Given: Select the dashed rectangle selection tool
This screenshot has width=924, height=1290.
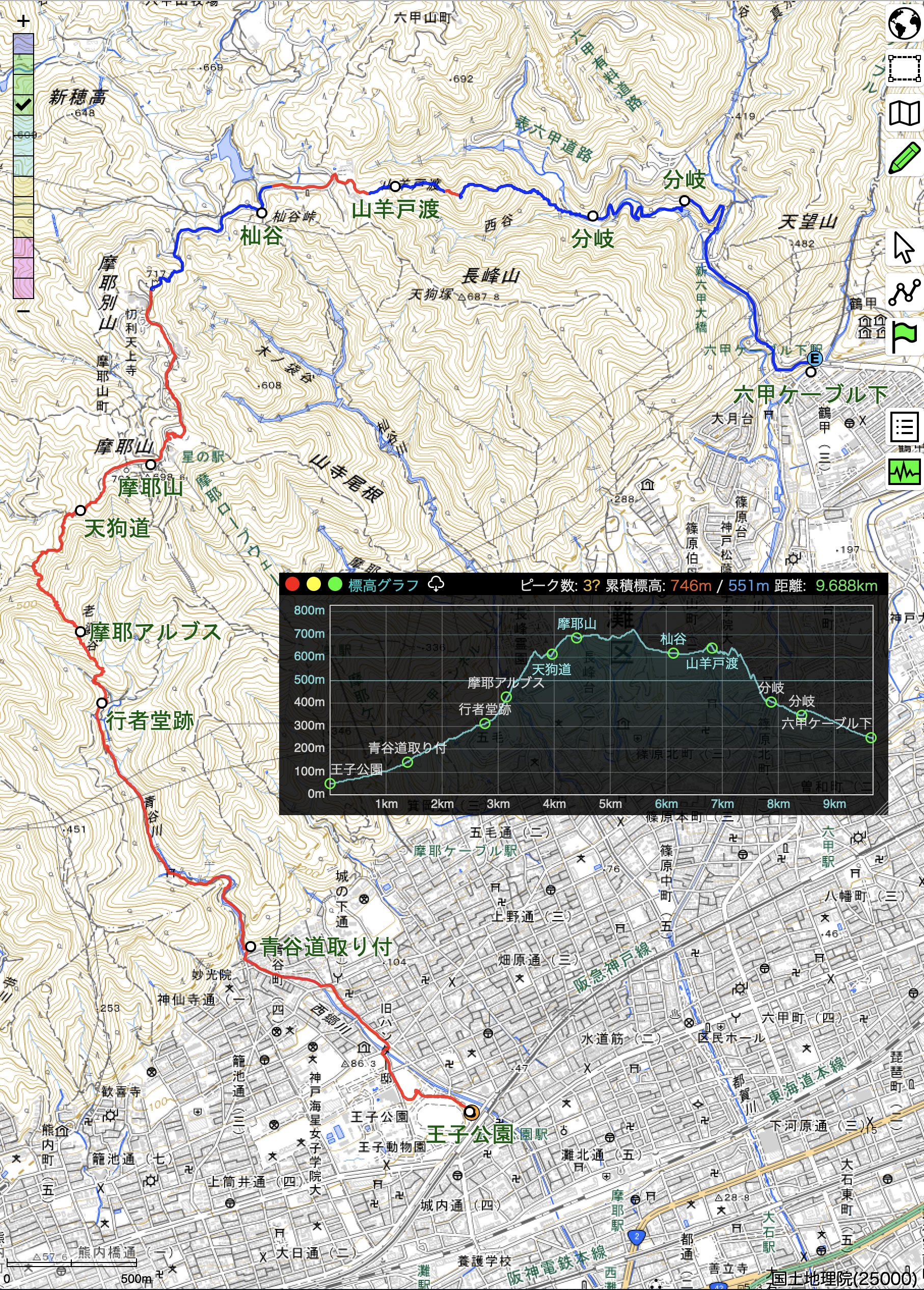Looking at the screenshot, I should coord(904,68).
